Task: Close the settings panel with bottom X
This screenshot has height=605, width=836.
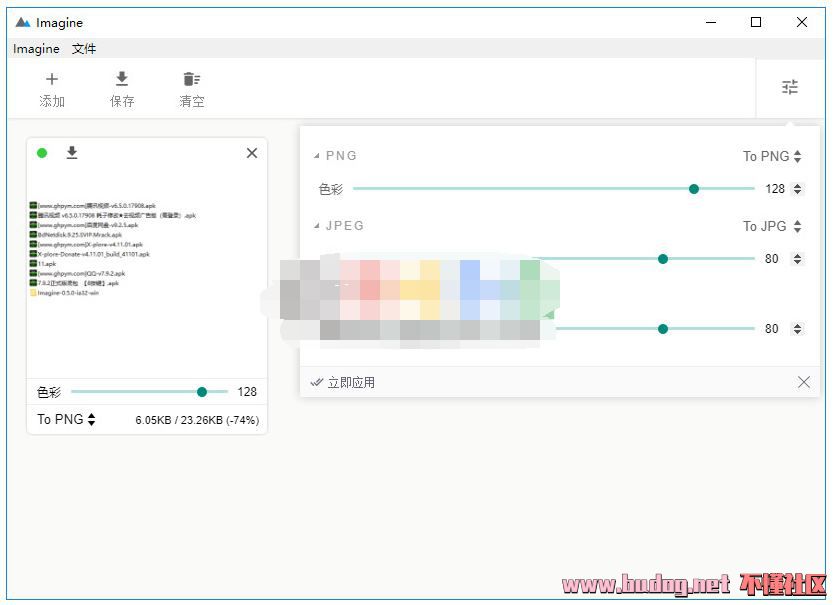Action: (x=804, y=382)
